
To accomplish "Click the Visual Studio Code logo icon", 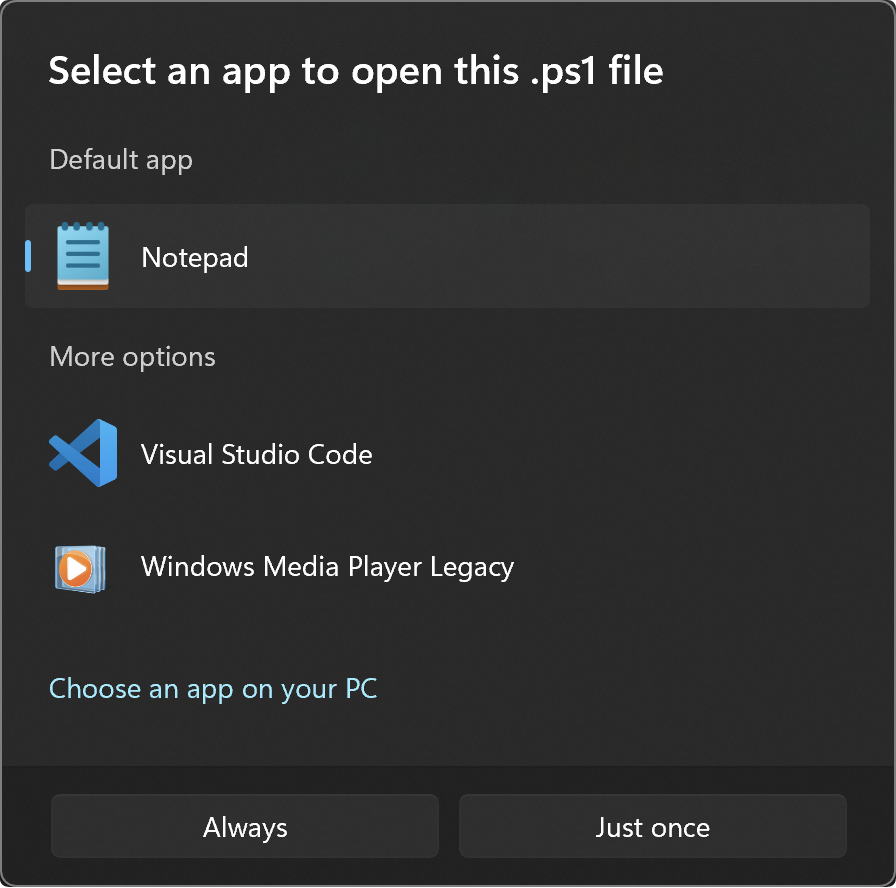I will point(83,453).
